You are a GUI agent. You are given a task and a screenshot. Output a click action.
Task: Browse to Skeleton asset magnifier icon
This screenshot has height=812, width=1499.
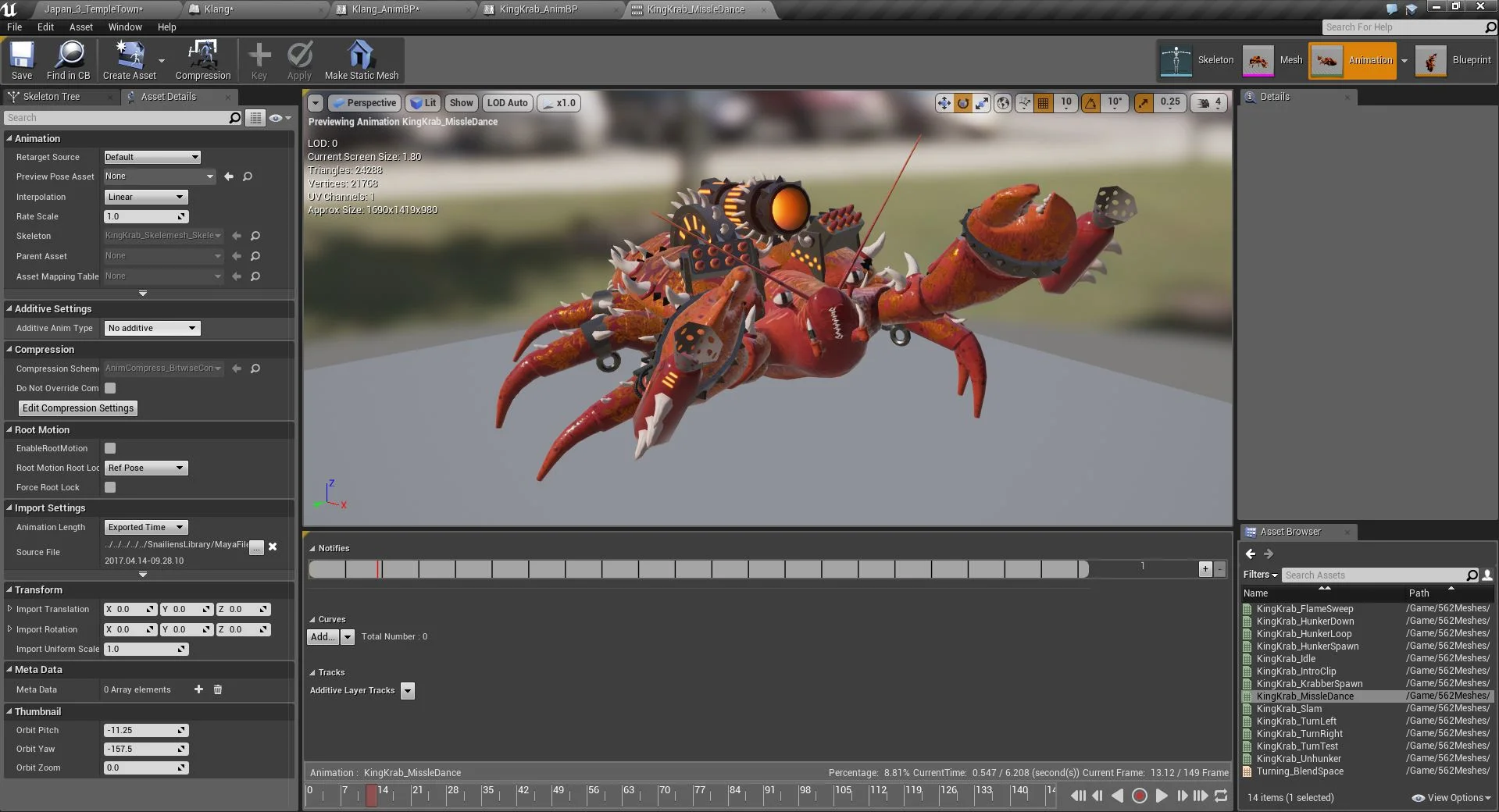(x=255, y=236)
